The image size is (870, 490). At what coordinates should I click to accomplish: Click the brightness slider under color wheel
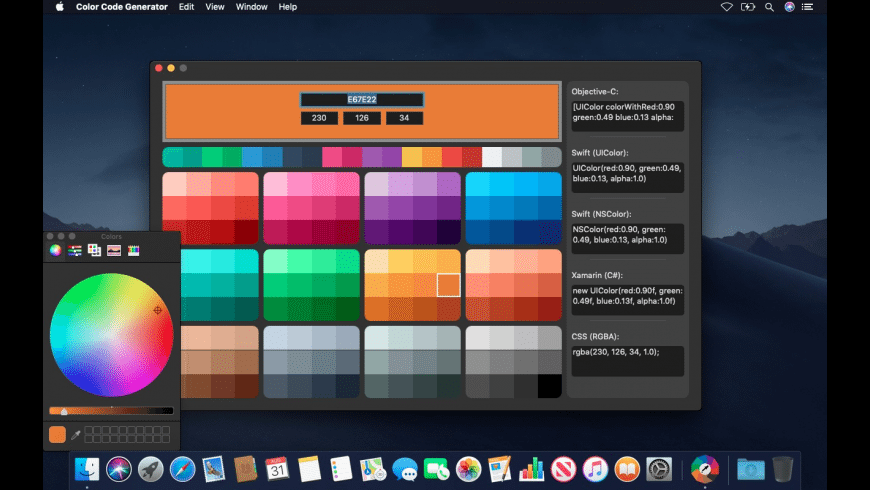click(x=111, y=410)
